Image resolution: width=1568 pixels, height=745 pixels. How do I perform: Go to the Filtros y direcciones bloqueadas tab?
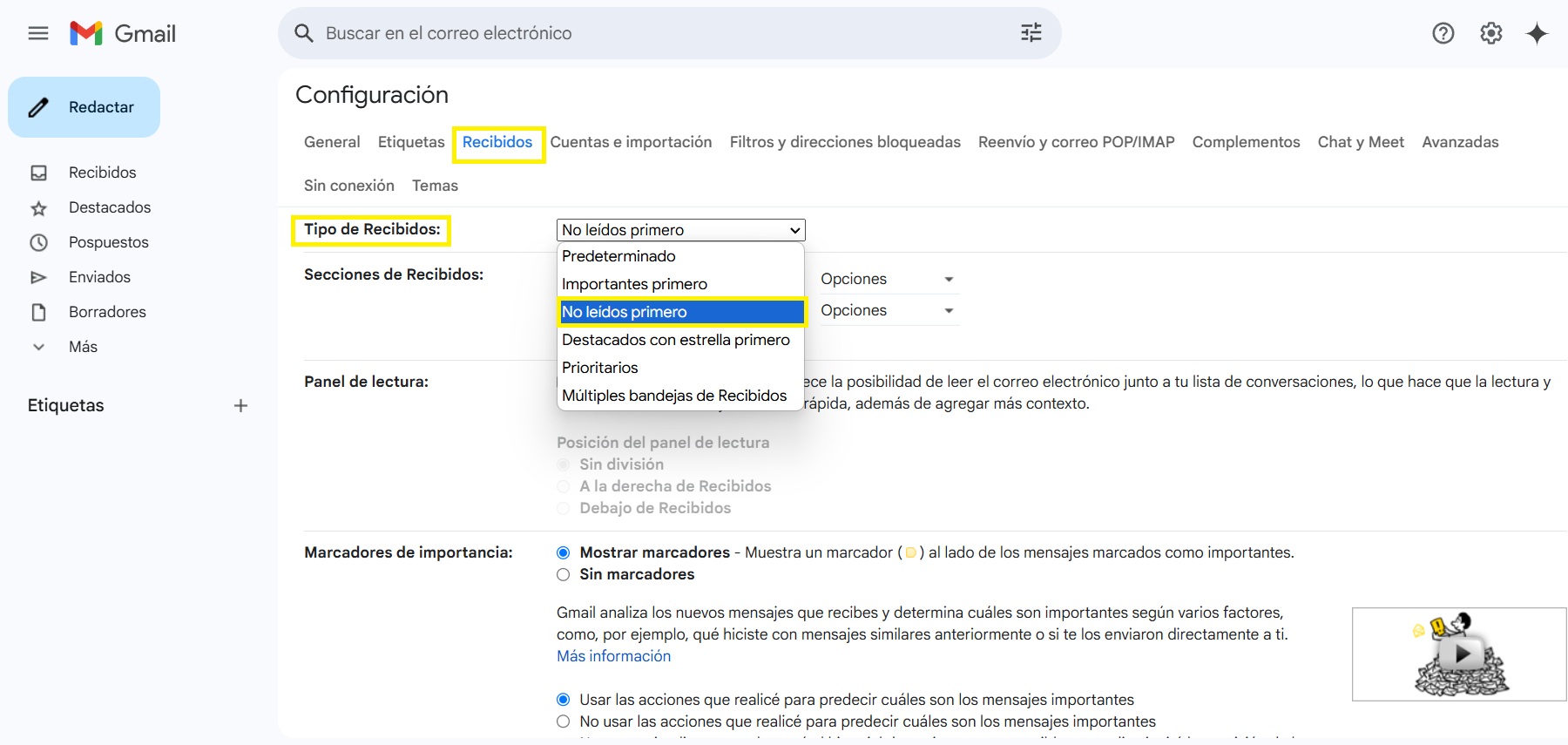coord(844,142)
